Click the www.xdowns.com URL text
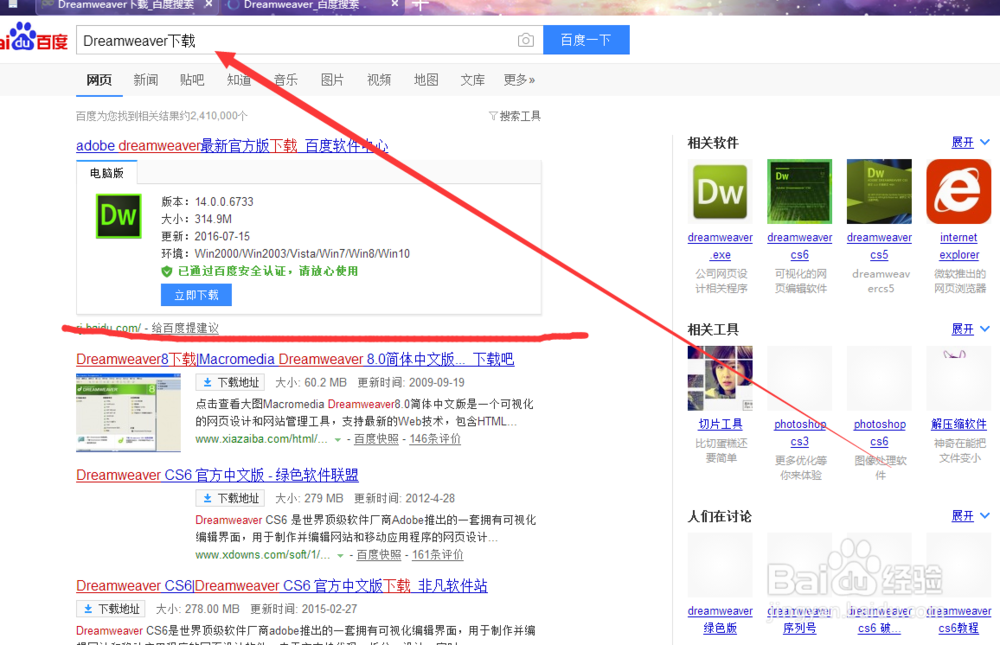Image resolution: width=1000 pixels, height=645 pixels. 263,555
